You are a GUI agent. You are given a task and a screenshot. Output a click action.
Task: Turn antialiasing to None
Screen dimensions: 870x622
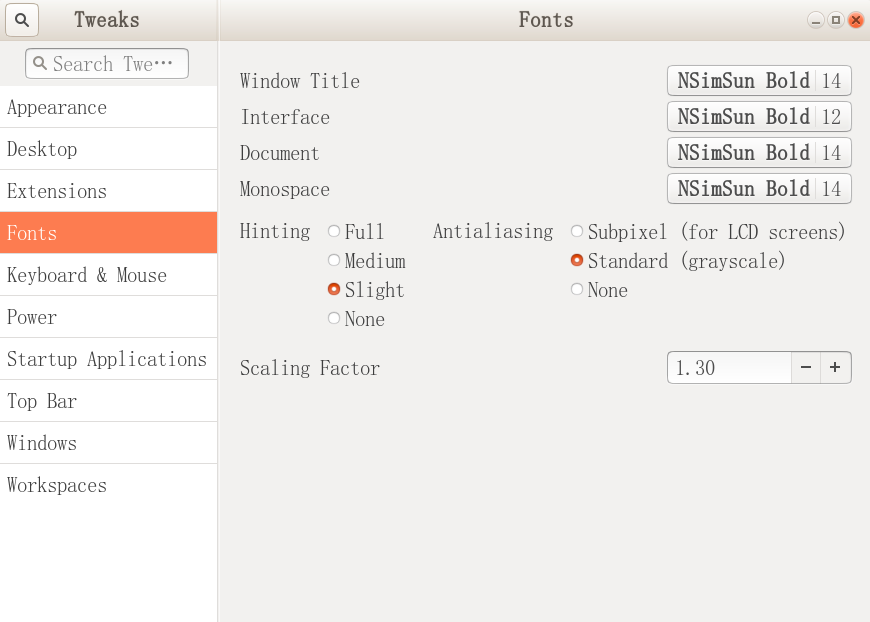pos(577,290)
